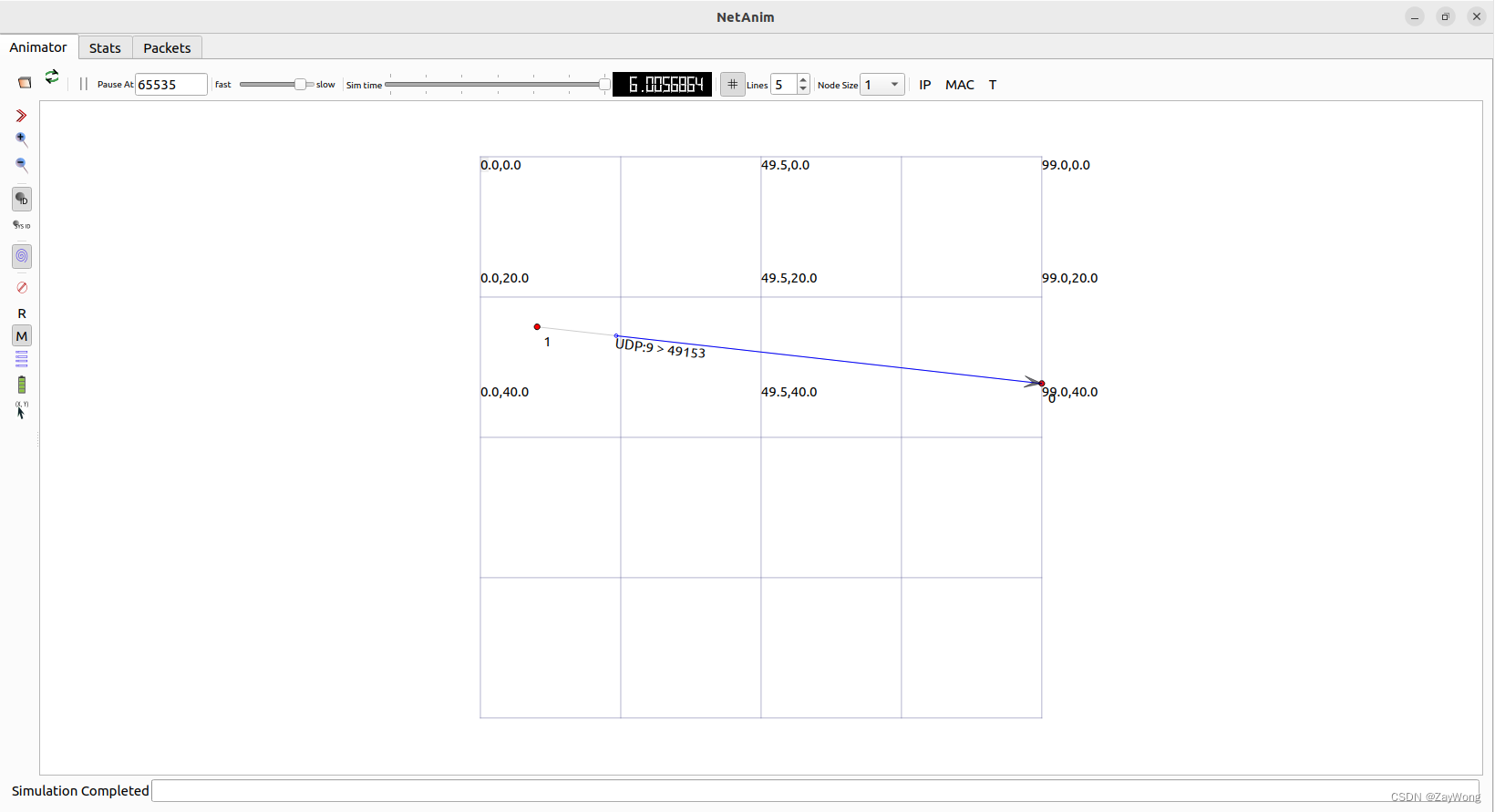The height and width of the screenshot is (812, 1495).
Task: Reload the animation trace file
Action: point(52,77)
